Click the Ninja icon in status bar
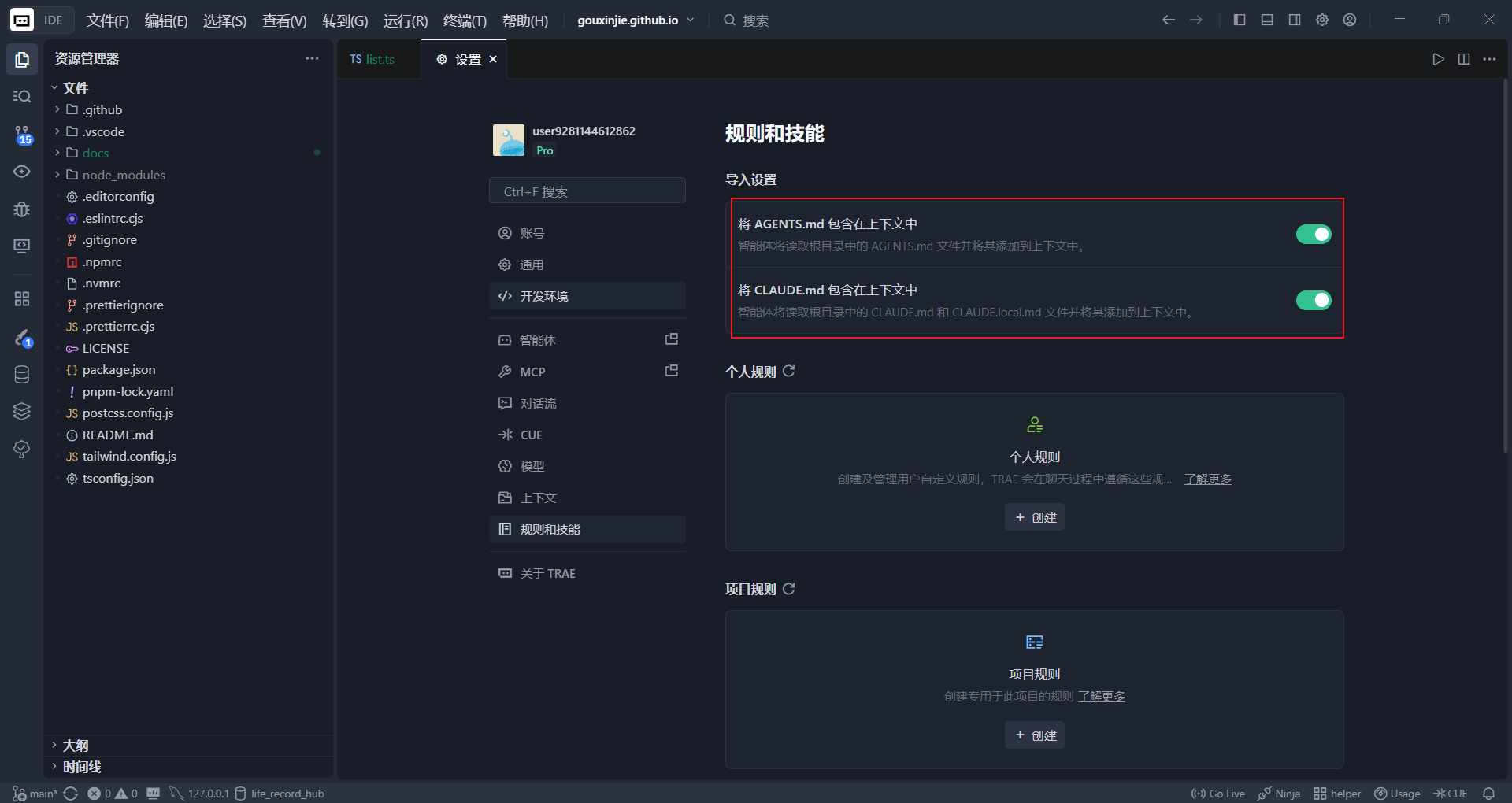 click(x=1278, y=793)
